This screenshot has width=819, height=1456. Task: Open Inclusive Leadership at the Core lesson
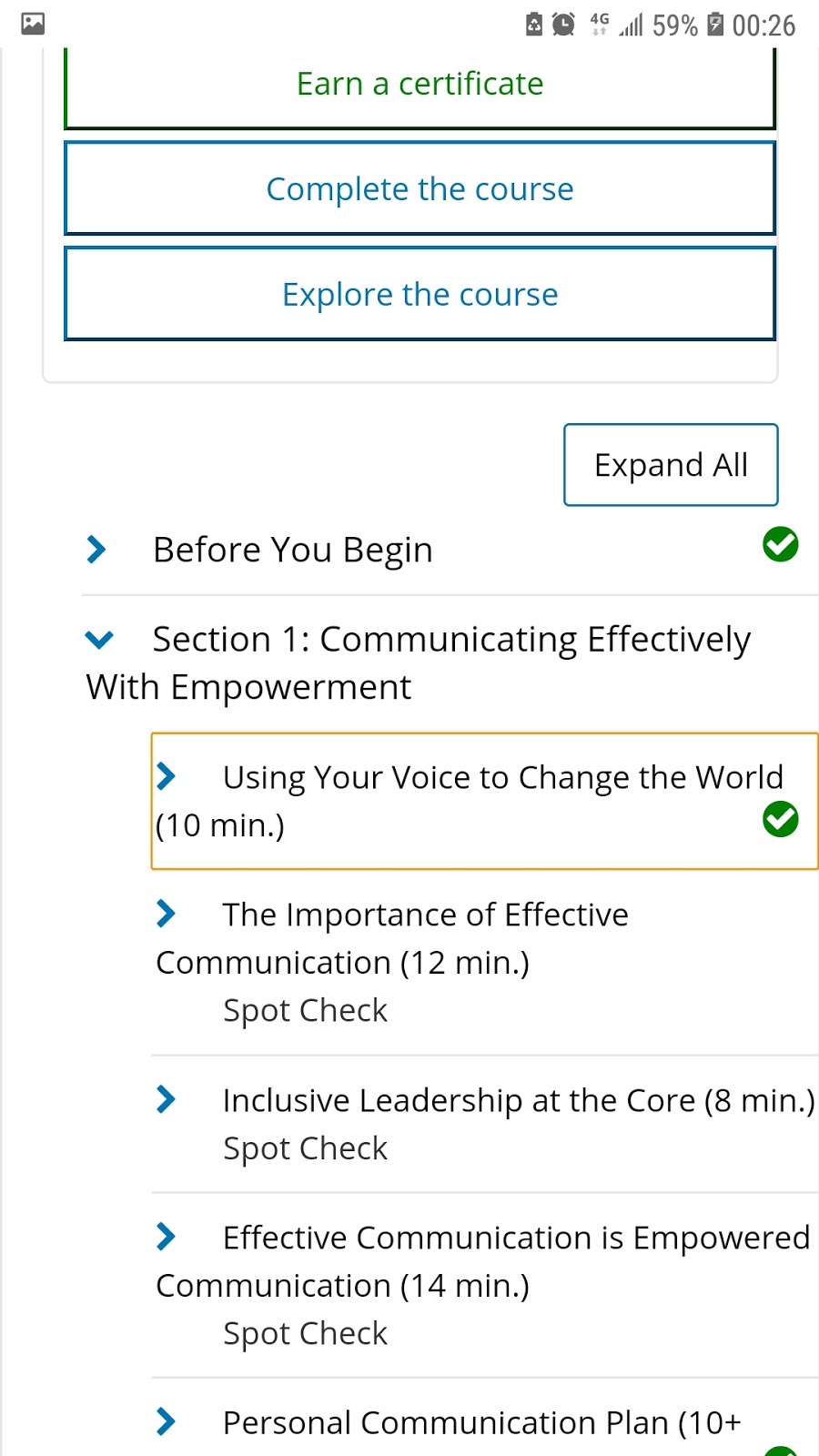click(518, 1100)
